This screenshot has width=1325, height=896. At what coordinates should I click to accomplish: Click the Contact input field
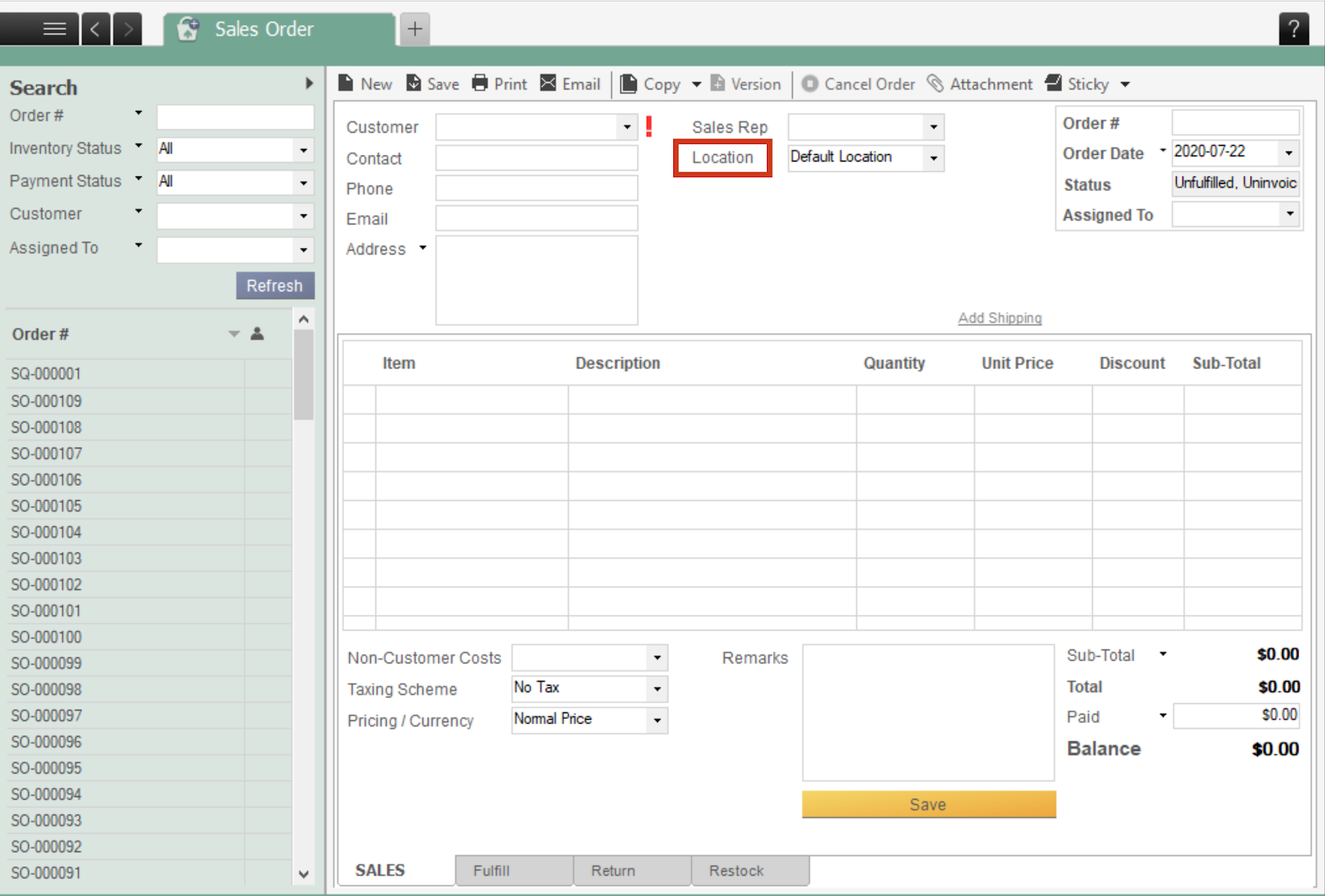537,158
